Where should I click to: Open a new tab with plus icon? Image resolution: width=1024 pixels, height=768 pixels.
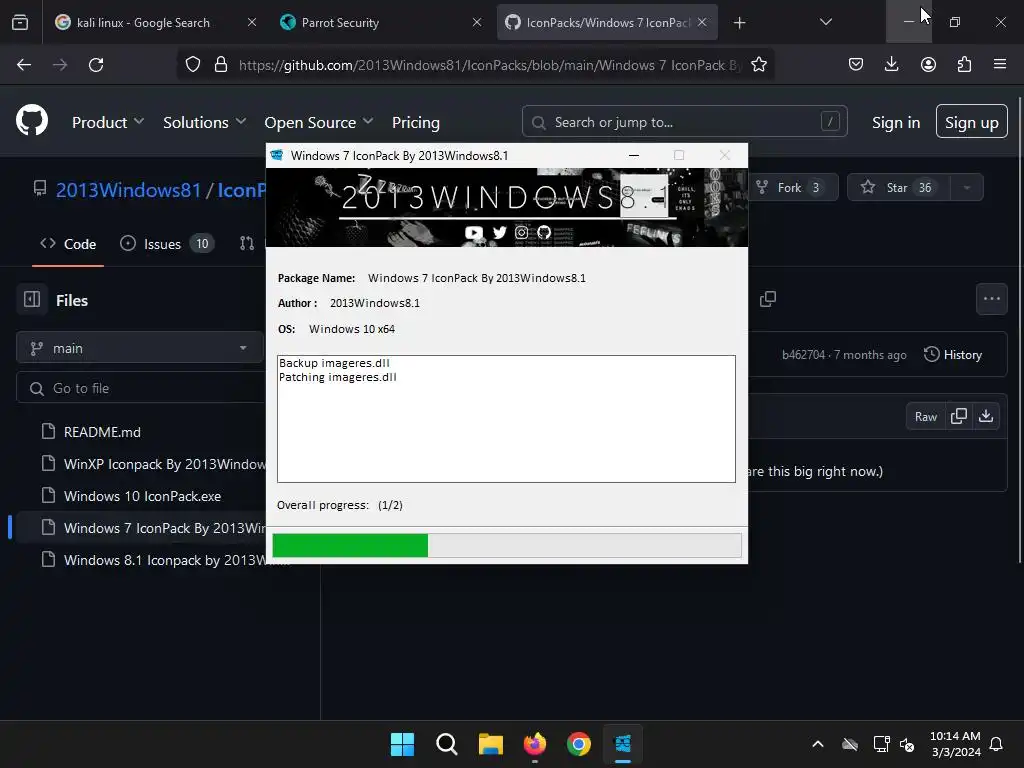(739, 23)
